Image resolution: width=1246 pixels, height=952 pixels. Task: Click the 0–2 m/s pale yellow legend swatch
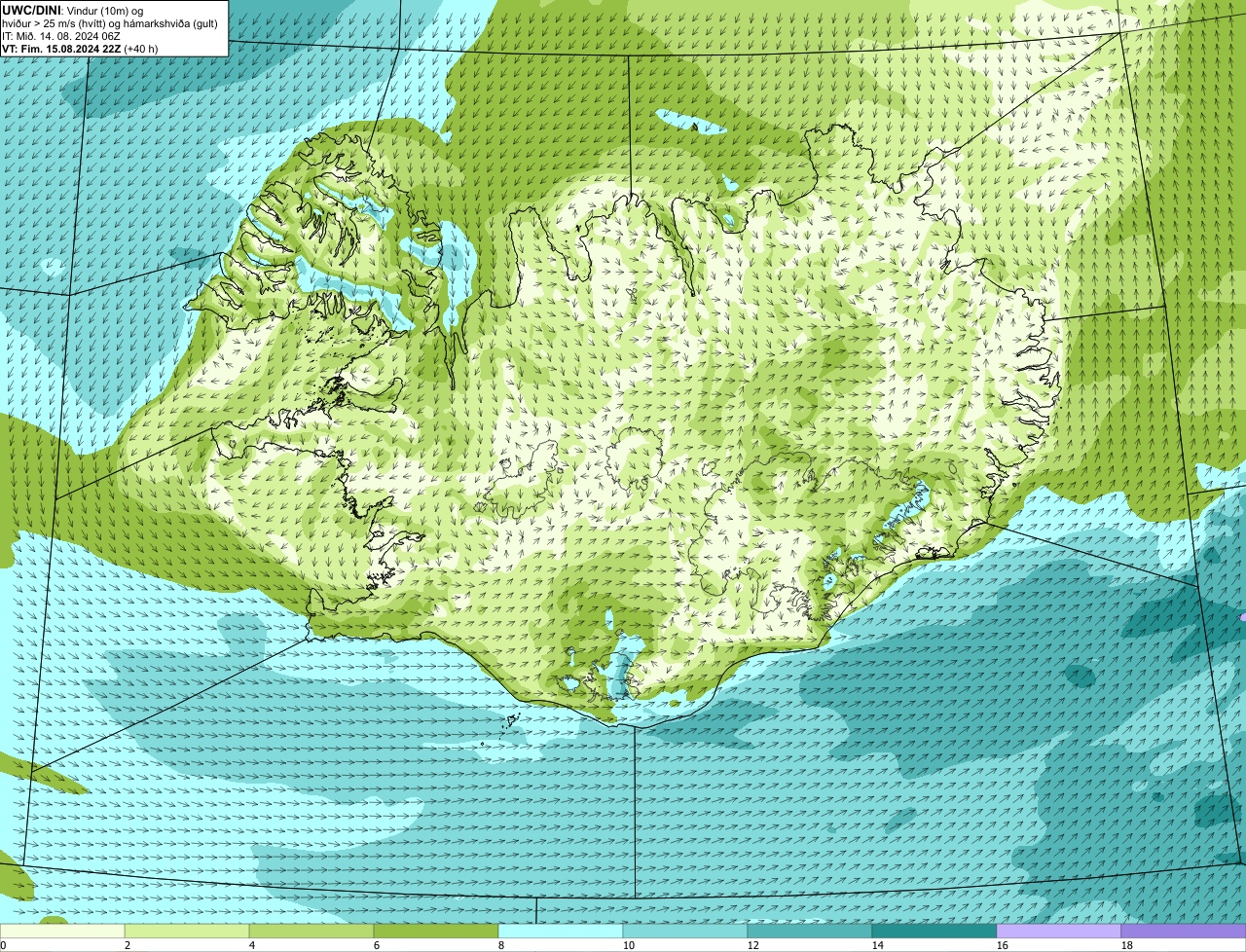point(62,931)
